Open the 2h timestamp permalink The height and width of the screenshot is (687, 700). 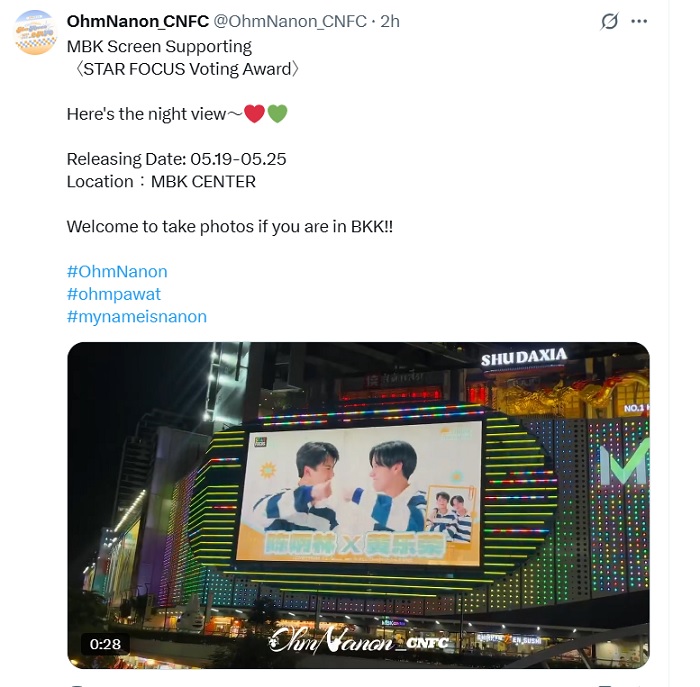(x=390, y=21)
